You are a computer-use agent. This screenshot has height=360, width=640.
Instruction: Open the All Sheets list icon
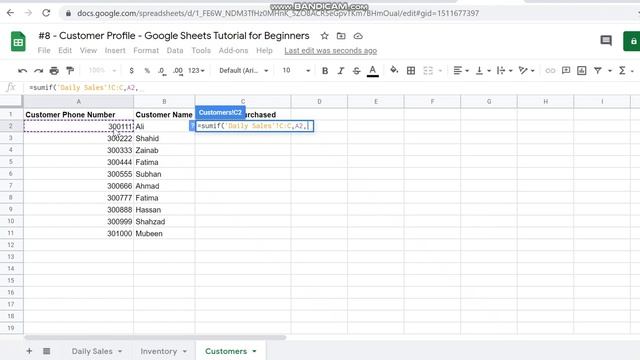(x=47, y=351)
